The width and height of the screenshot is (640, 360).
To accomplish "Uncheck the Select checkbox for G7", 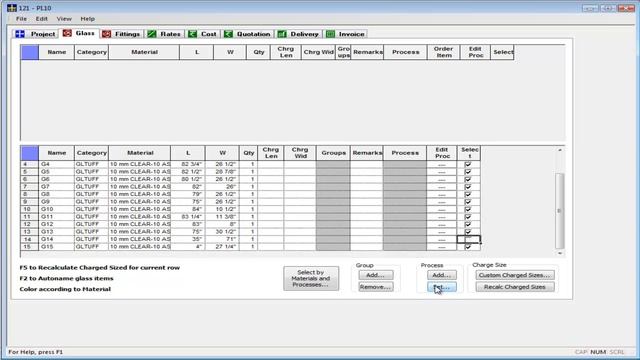I will click(468, 187).
